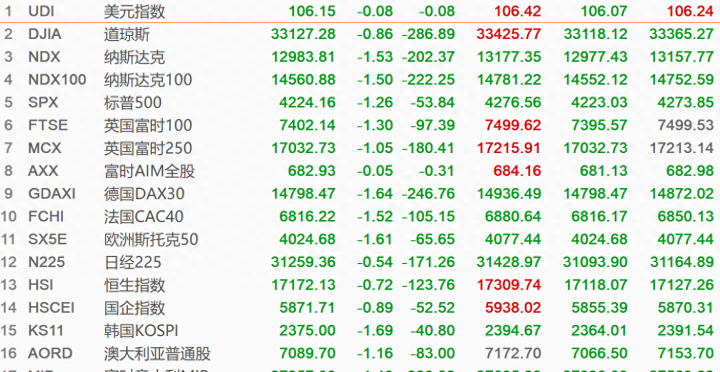Select the GDAXI 德国DAX30 row
Viewport: 720px width, 372px height.
360,194
